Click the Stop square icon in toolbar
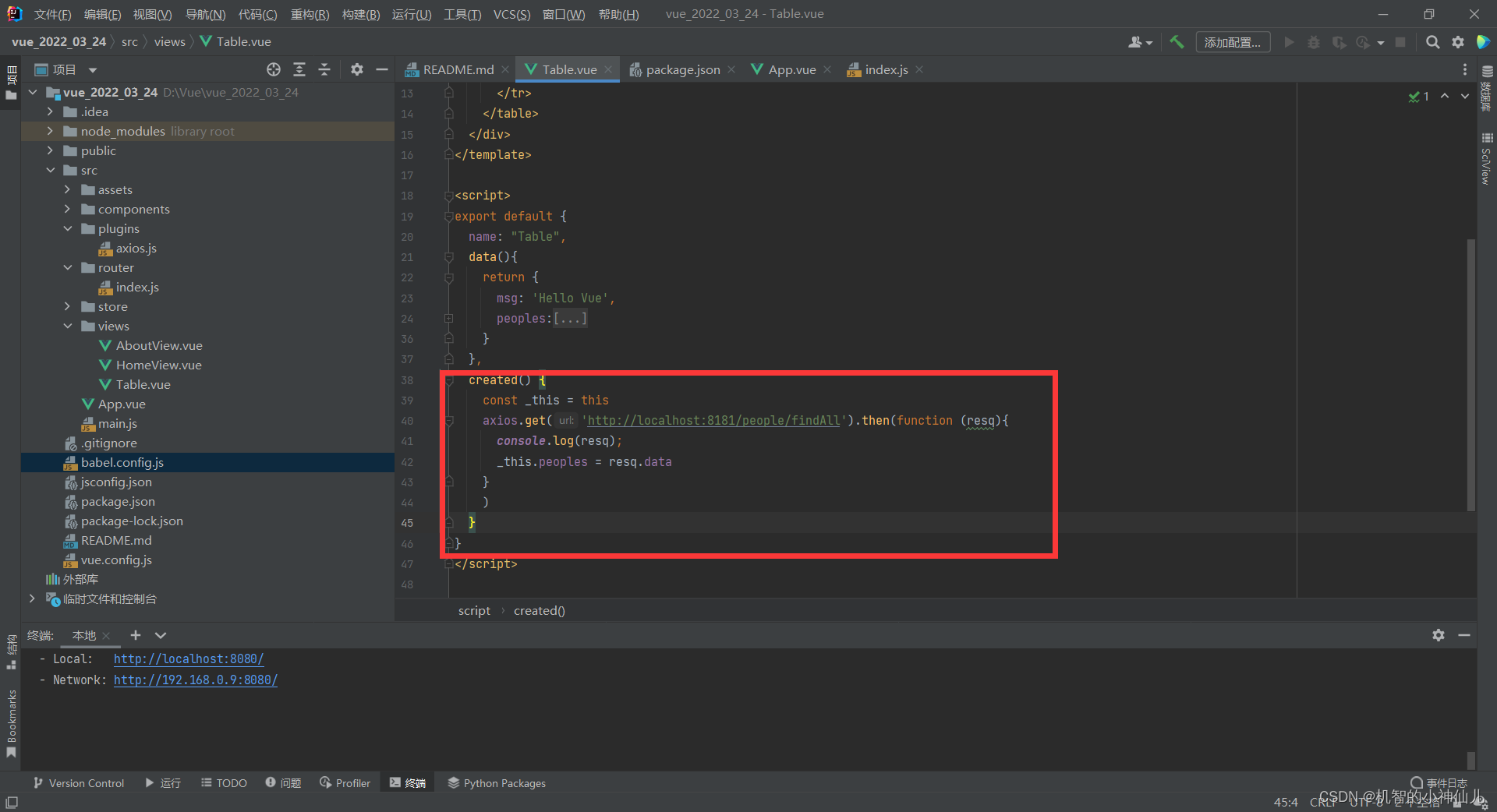 [x=1400, y=42]
